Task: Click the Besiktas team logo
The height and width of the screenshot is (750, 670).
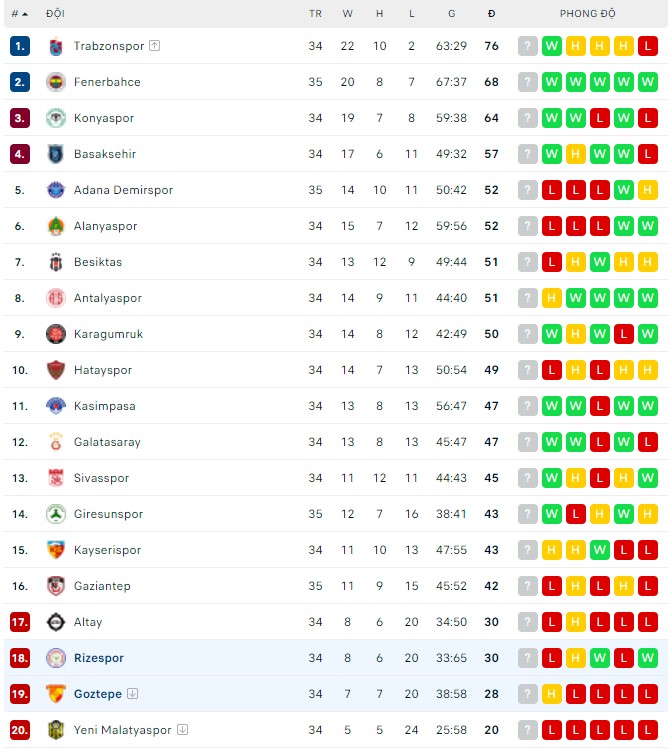Action: pos(56,262)
